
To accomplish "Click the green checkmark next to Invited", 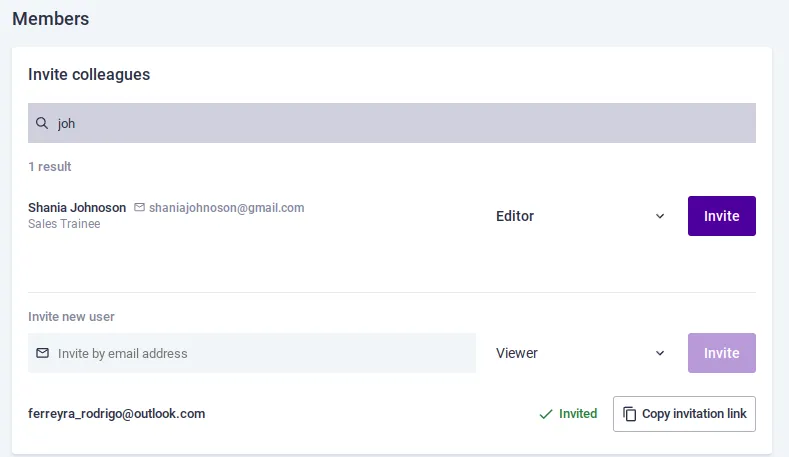I will coord(546,414).
